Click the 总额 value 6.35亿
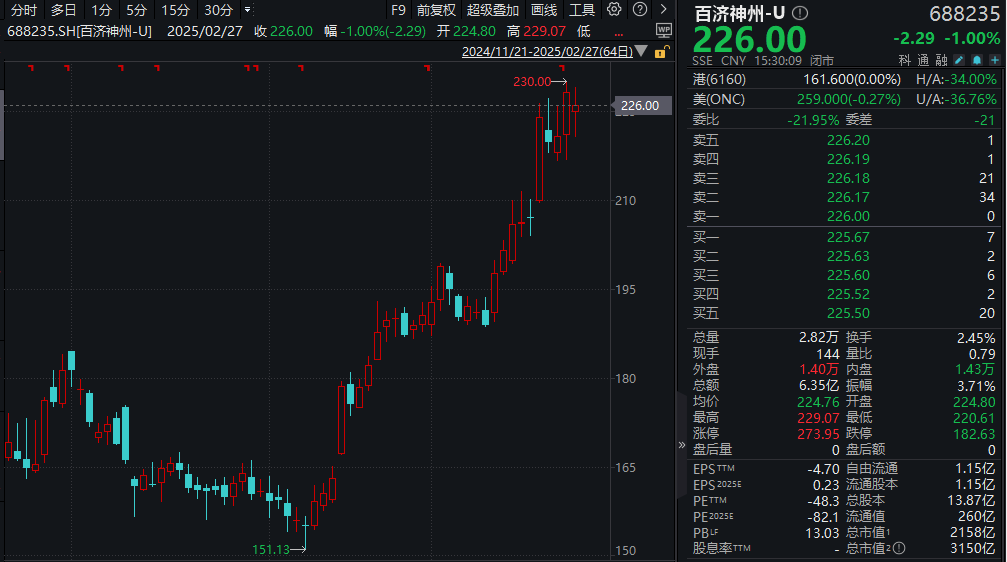1007x562 pixels. click(x=819, y=385)
